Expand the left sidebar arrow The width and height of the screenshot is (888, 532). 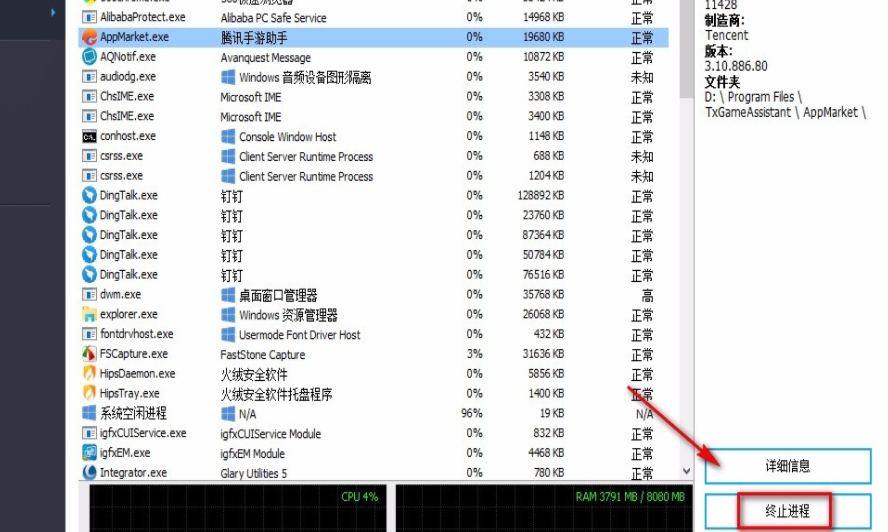click(53, 12)
